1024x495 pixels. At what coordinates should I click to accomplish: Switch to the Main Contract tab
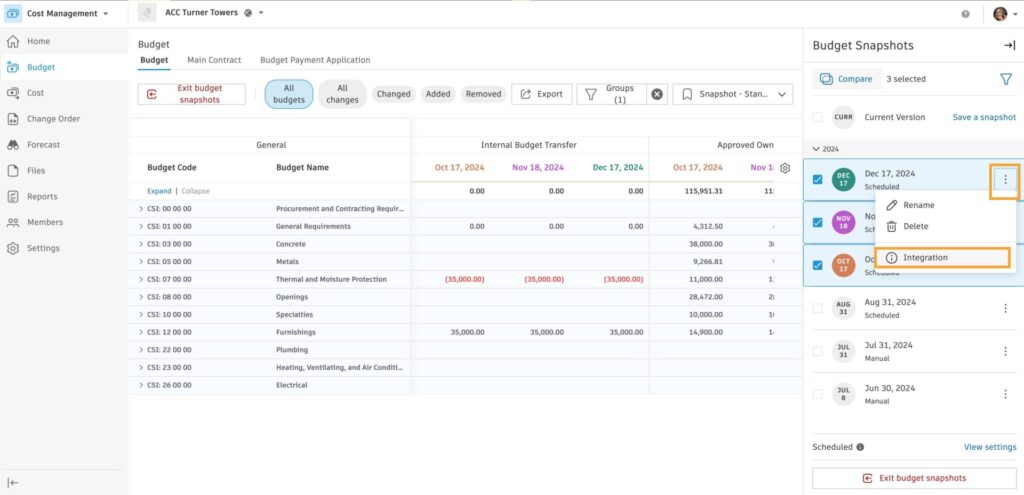[x=214, y=60]
